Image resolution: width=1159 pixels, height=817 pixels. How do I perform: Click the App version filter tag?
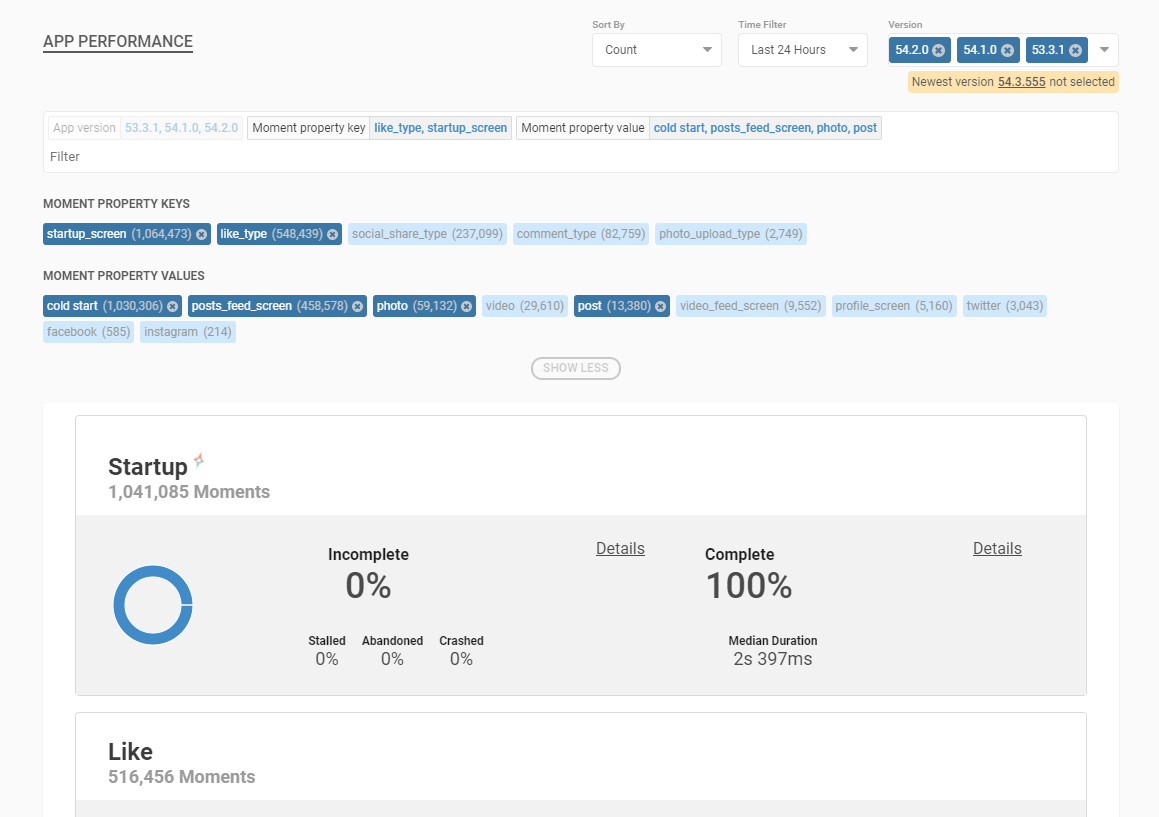click(x=146, y=128)
